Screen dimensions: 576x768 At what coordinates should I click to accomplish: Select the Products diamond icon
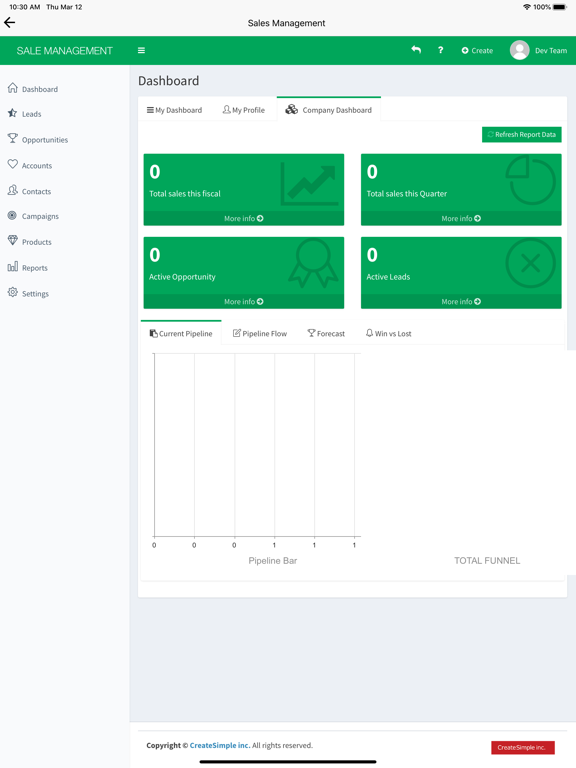click(12, 240)
